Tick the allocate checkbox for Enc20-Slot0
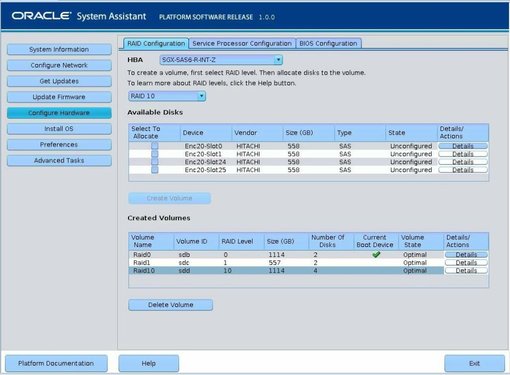The width and height of the screenshot is (510, 375). pyautogui.click(x=155, y=146)
